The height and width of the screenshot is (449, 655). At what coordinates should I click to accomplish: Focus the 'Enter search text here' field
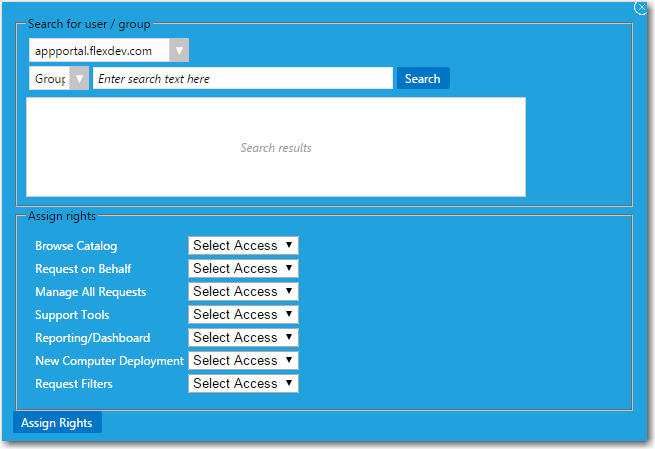[x=242, y=78]
